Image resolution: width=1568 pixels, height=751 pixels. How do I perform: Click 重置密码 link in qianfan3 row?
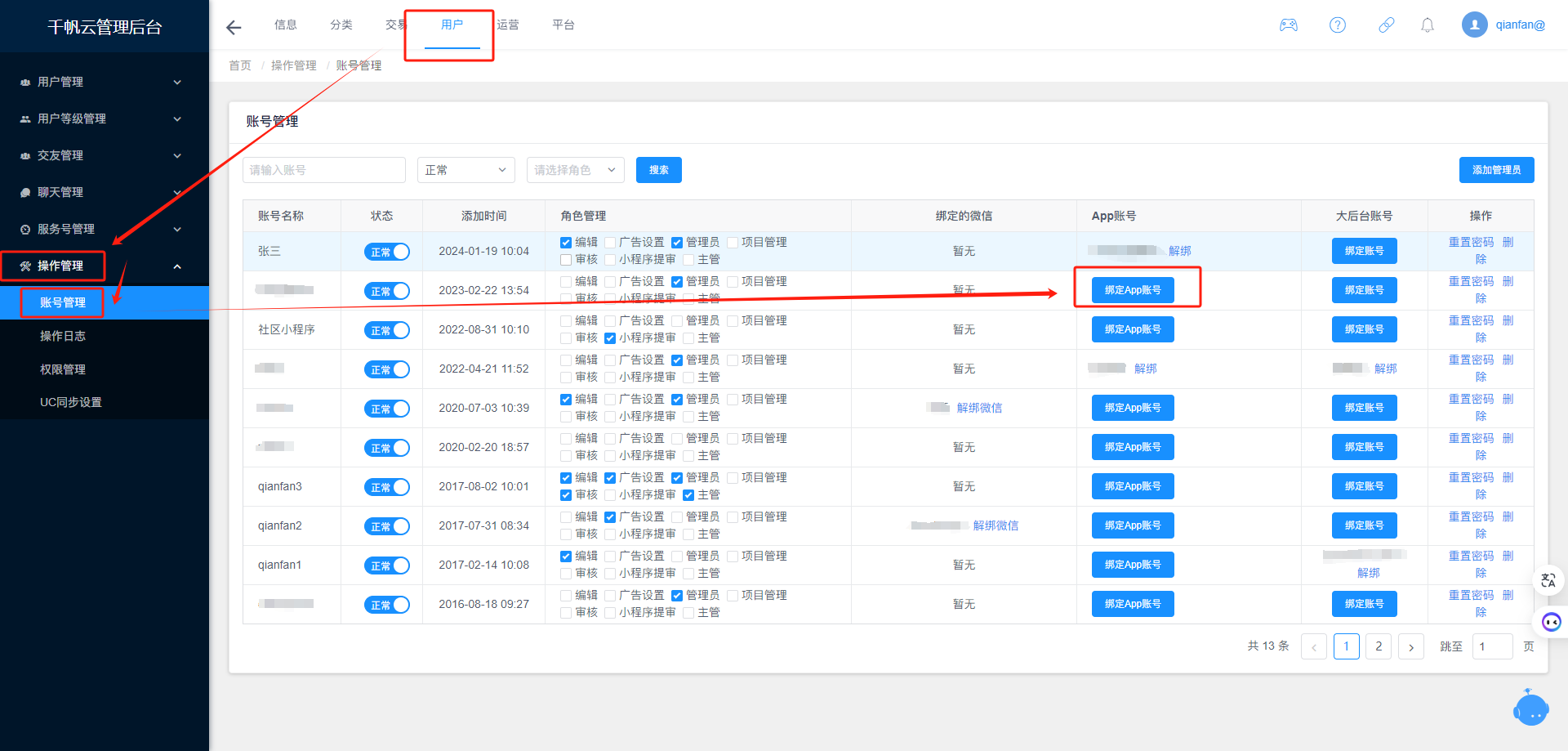point(1472,477)
